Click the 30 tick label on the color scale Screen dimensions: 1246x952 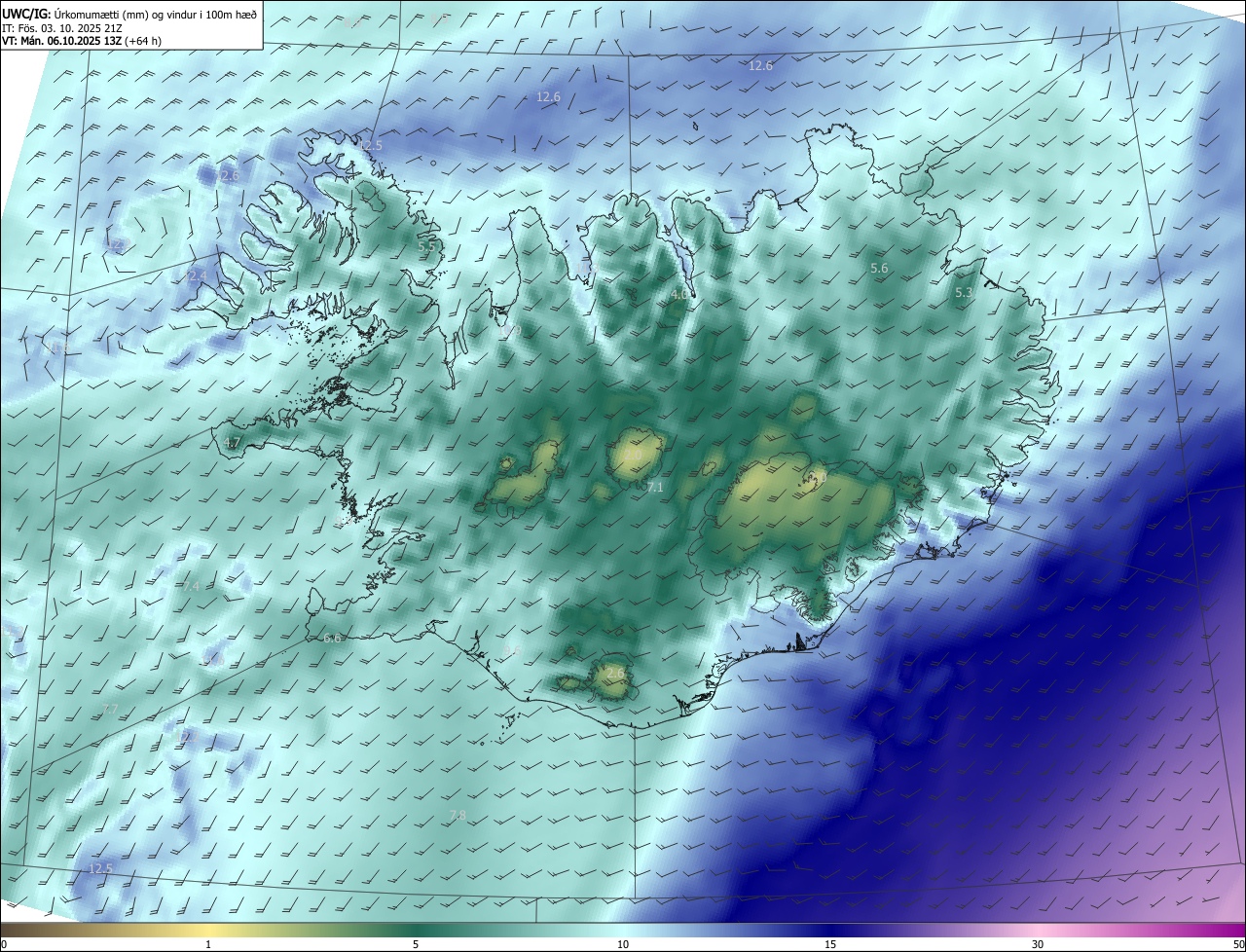pyautogui.click(x=1038, y=944)
